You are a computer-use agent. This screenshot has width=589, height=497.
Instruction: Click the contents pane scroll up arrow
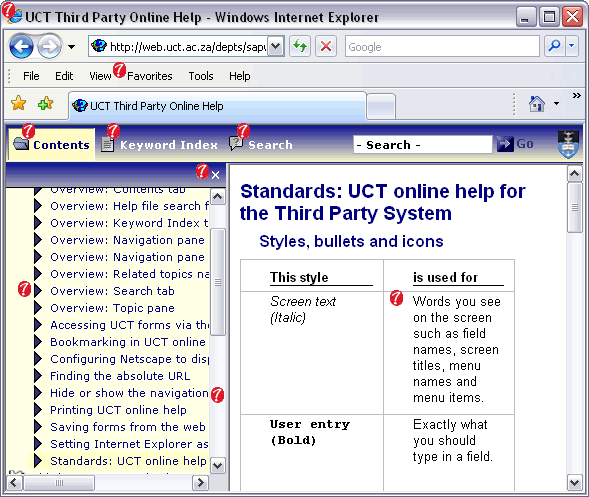pyautogui.click(x=218, y=197)
